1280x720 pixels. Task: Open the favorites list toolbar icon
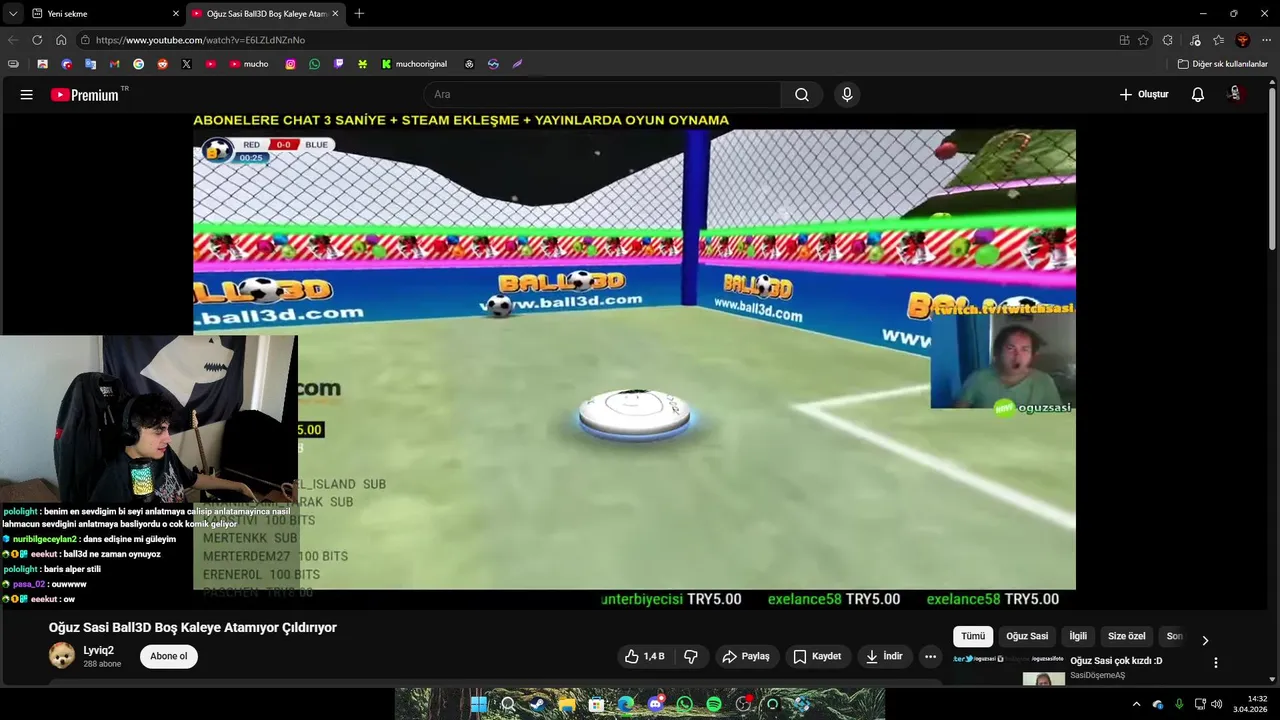[x=1219, y=40]
